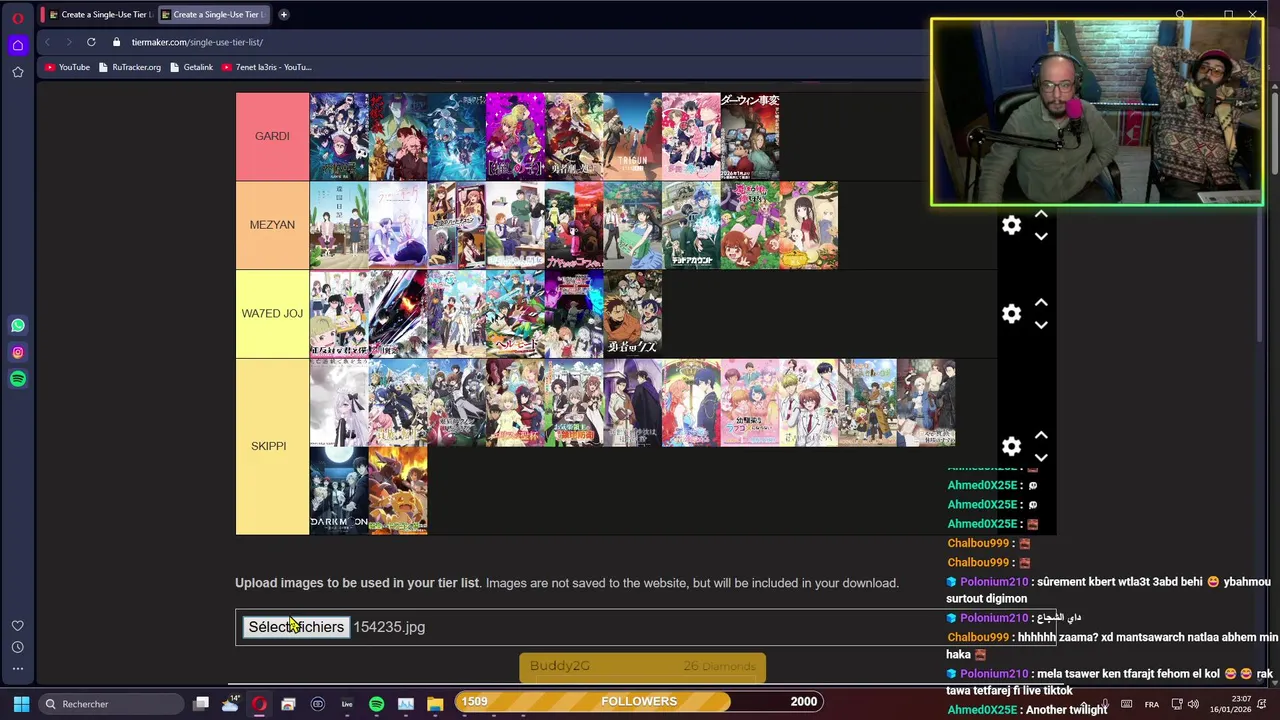Open settings gear for SKIPPI tier row
The width and height of the screenshot is (1280, 720).
1011,446
